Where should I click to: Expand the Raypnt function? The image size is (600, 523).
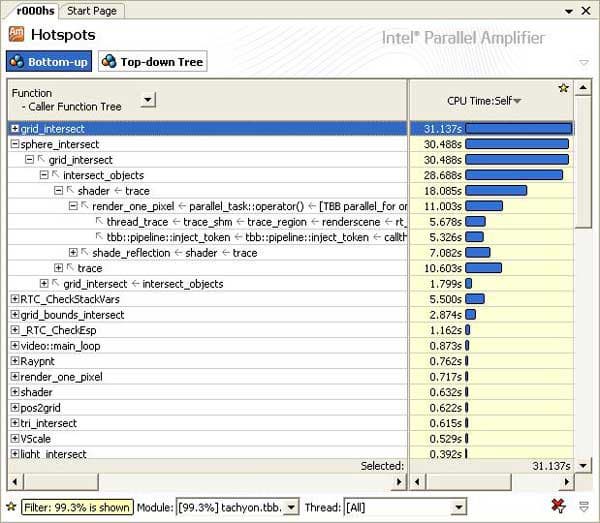point(15,361)
